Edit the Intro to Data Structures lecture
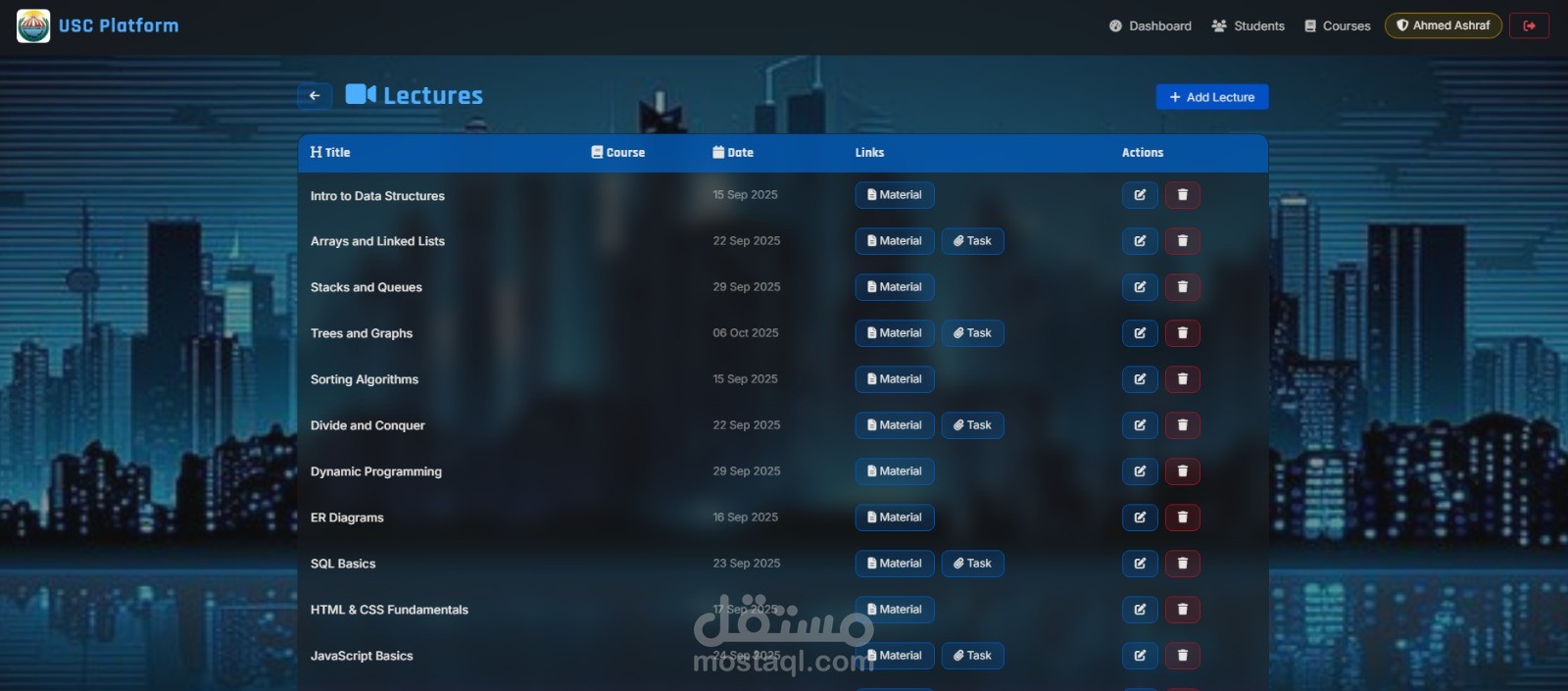The height and width of the screenshot is (691, 1568). point(1140,195)
